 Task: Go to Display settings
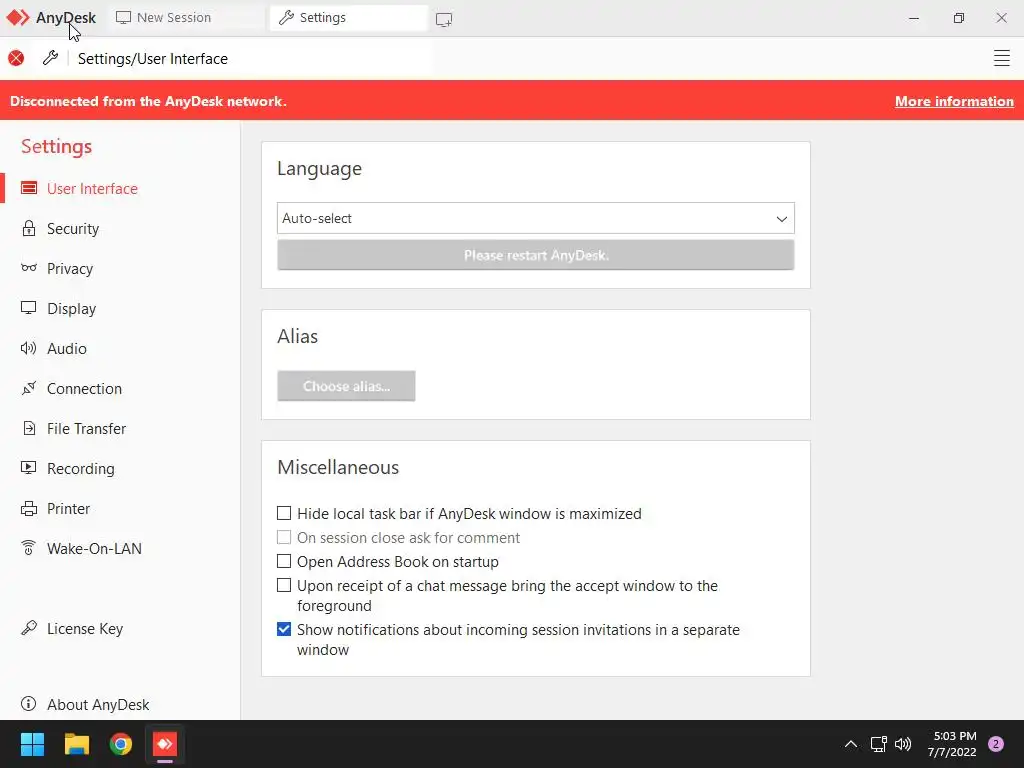pyautogui.click(x=71, y=308)
